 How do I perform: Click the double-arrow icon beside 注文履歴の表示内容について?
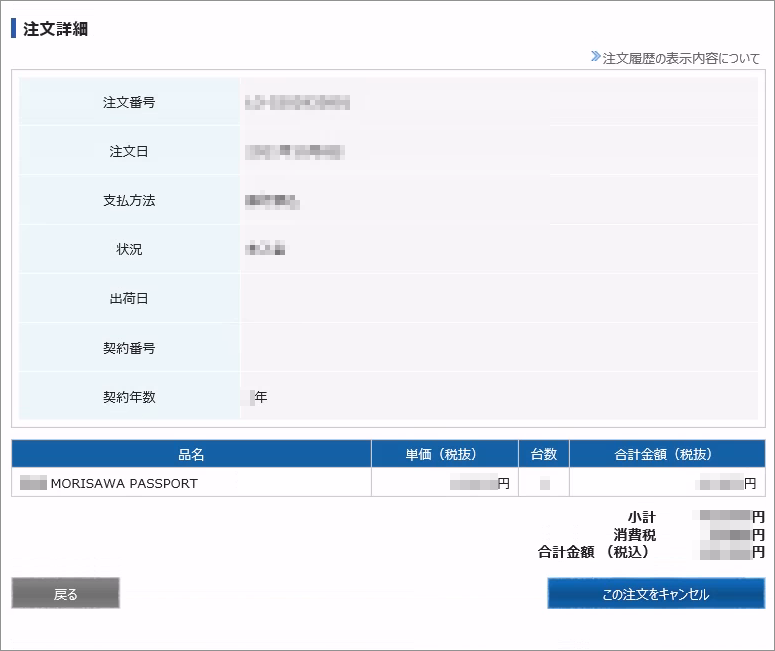(x=595, y=57)
